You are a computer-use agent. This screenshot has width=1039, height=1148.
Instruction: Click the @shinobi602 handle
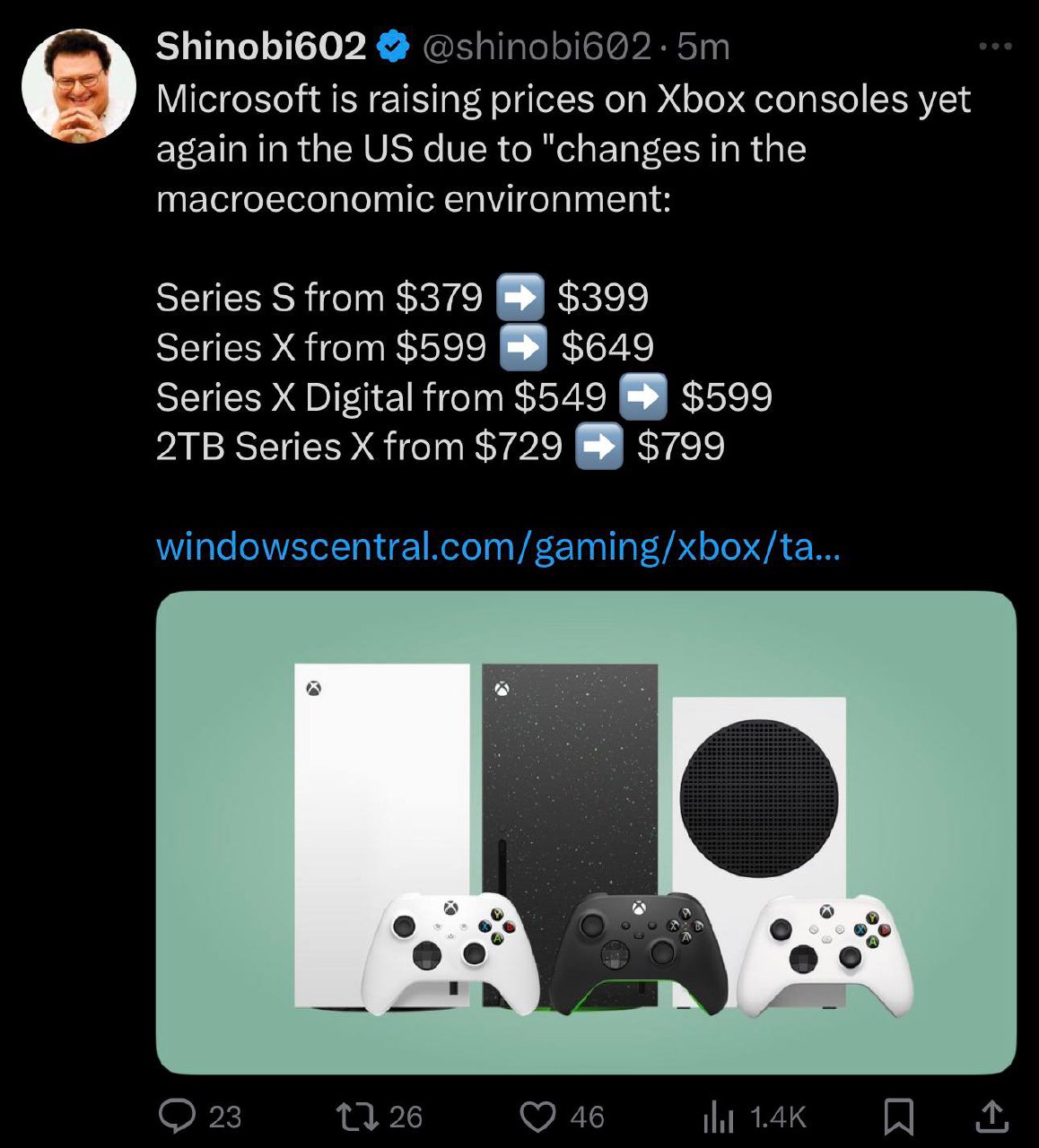536,47
